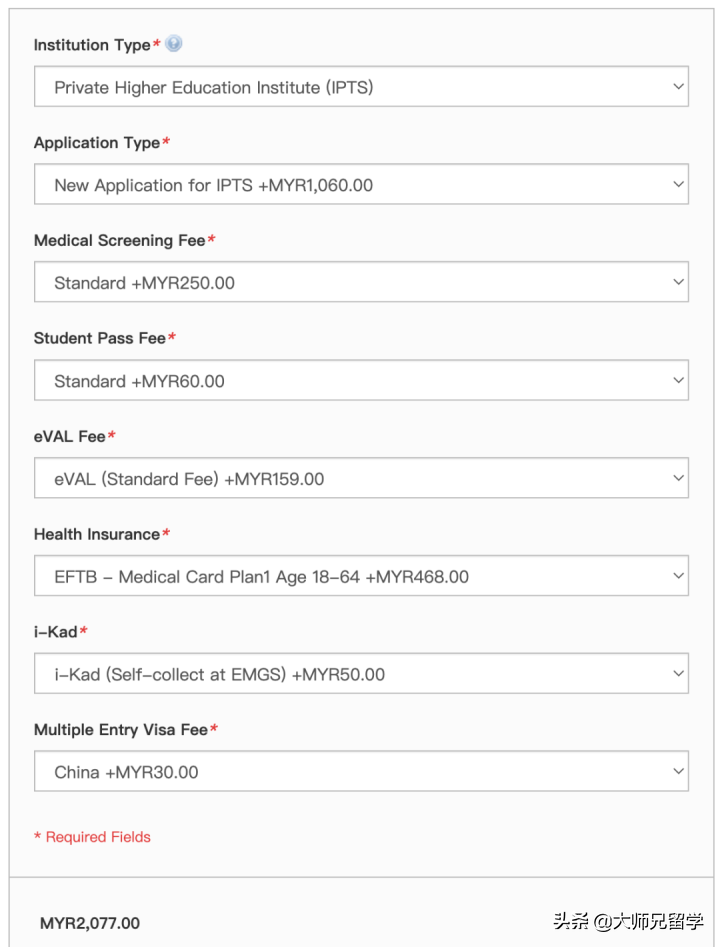Expand the Application Type dropdown
The image size is (720, 947).
pos(360,185)
